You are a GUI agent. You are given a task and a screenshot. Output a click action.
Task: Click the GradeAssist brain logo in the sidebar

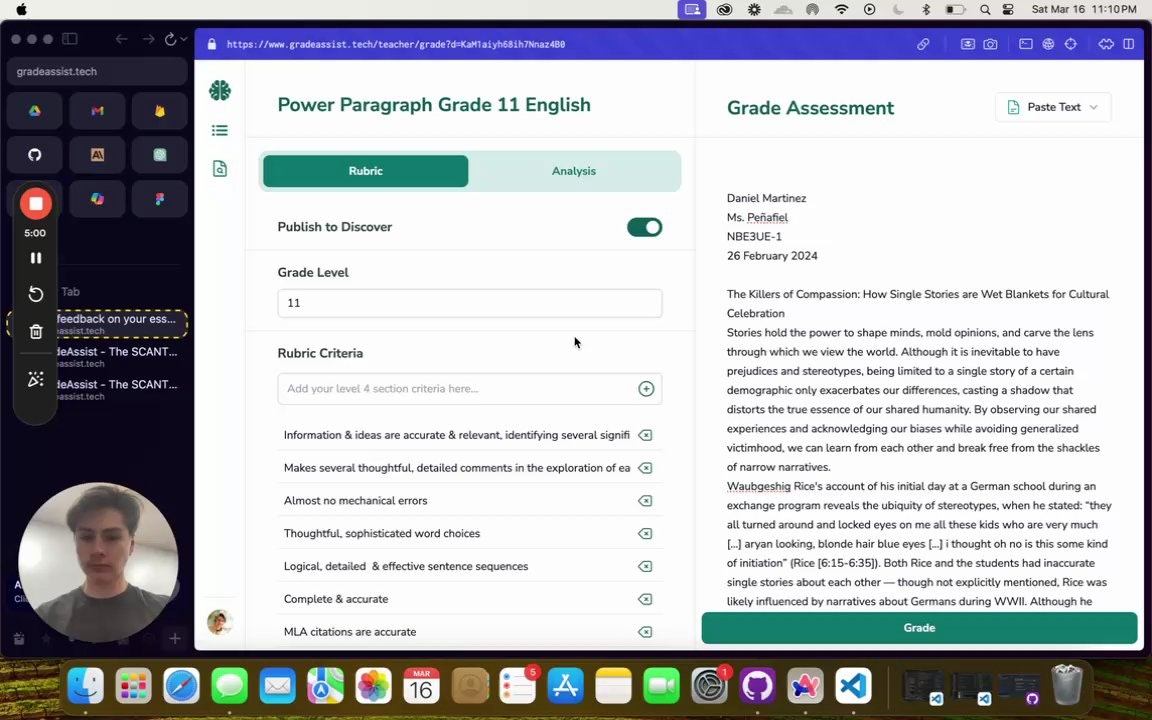pos(220,90)
